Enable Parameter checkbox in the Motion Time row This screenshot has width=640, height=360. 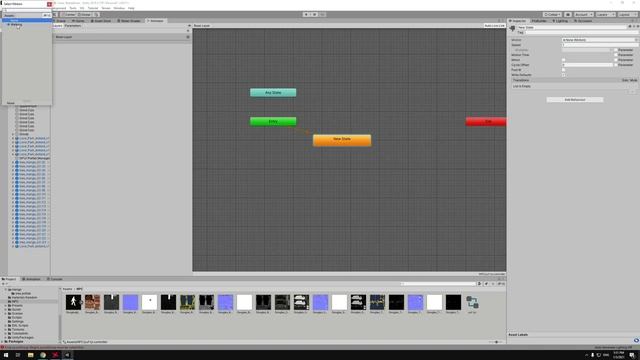coord(616,55)
